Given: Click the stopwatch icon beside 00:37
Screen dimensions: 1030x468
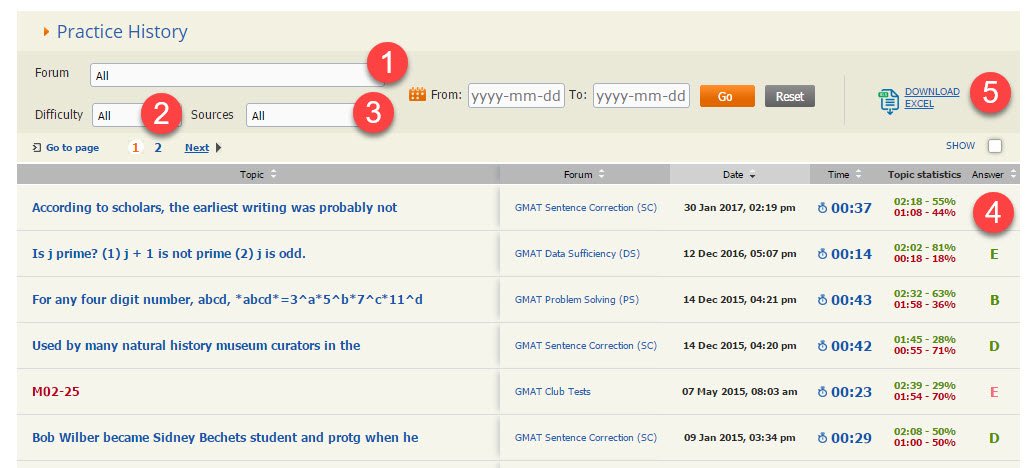Looking at the screenshot, I should pyautogui.click(x=822, y=208).
